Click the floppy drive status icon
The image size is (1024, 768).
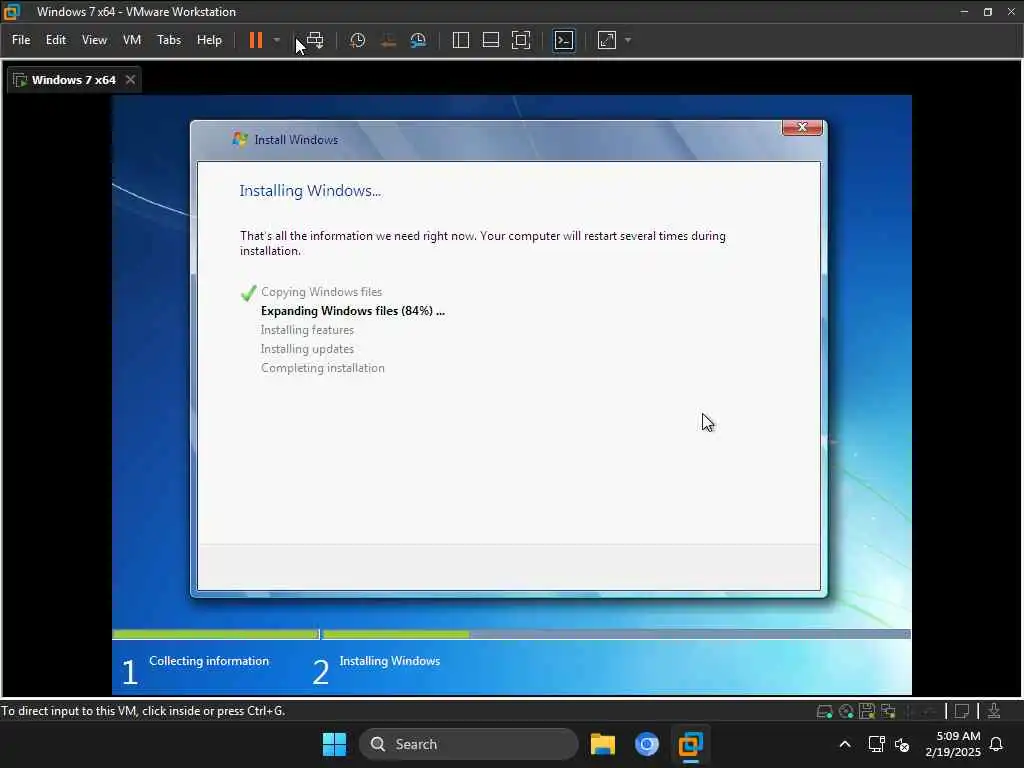click(x=867, y=711)
